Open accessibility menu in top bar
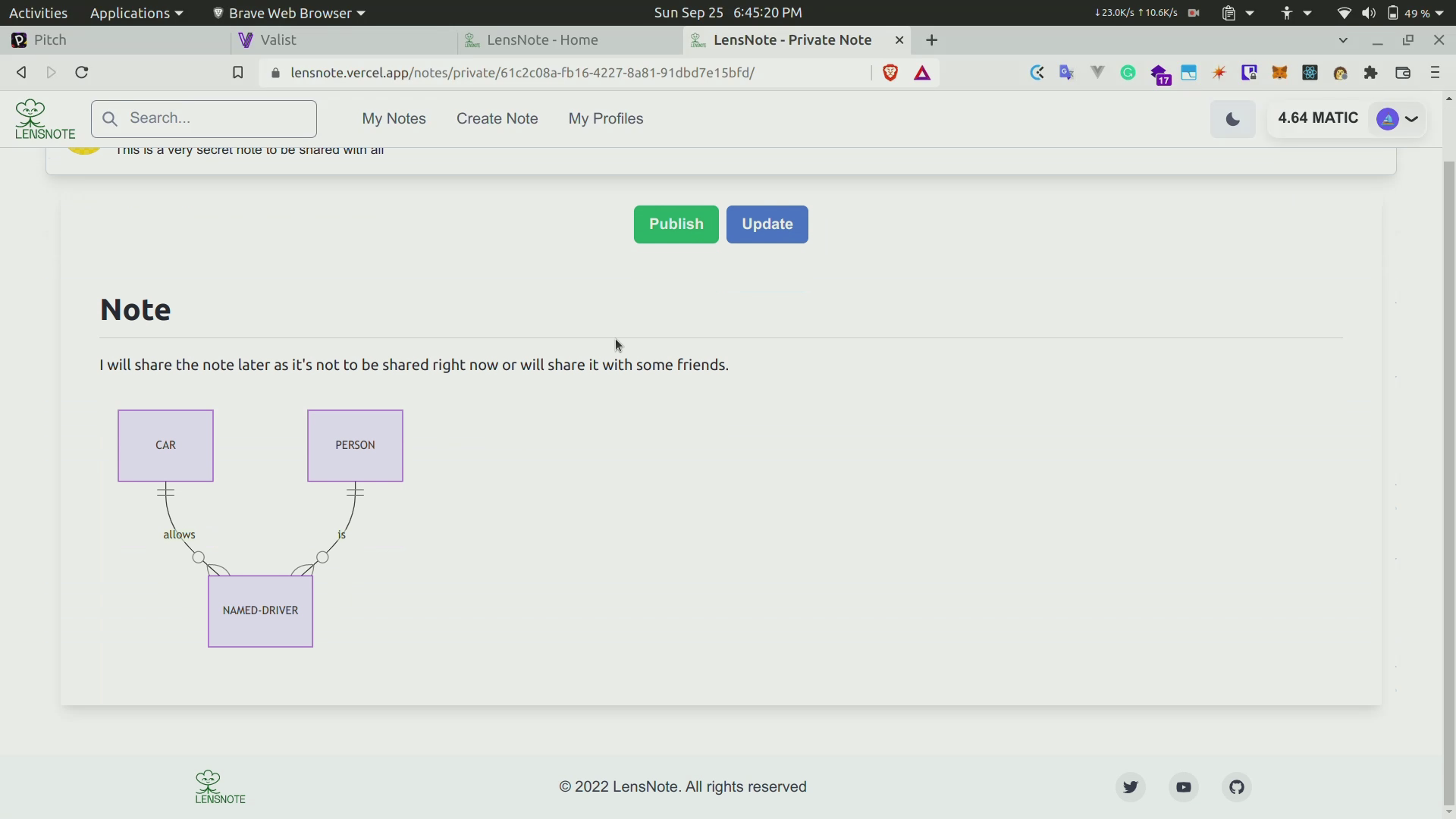Image resolution: width=1456 pixels, height=819 pixels. (1294, 13)
